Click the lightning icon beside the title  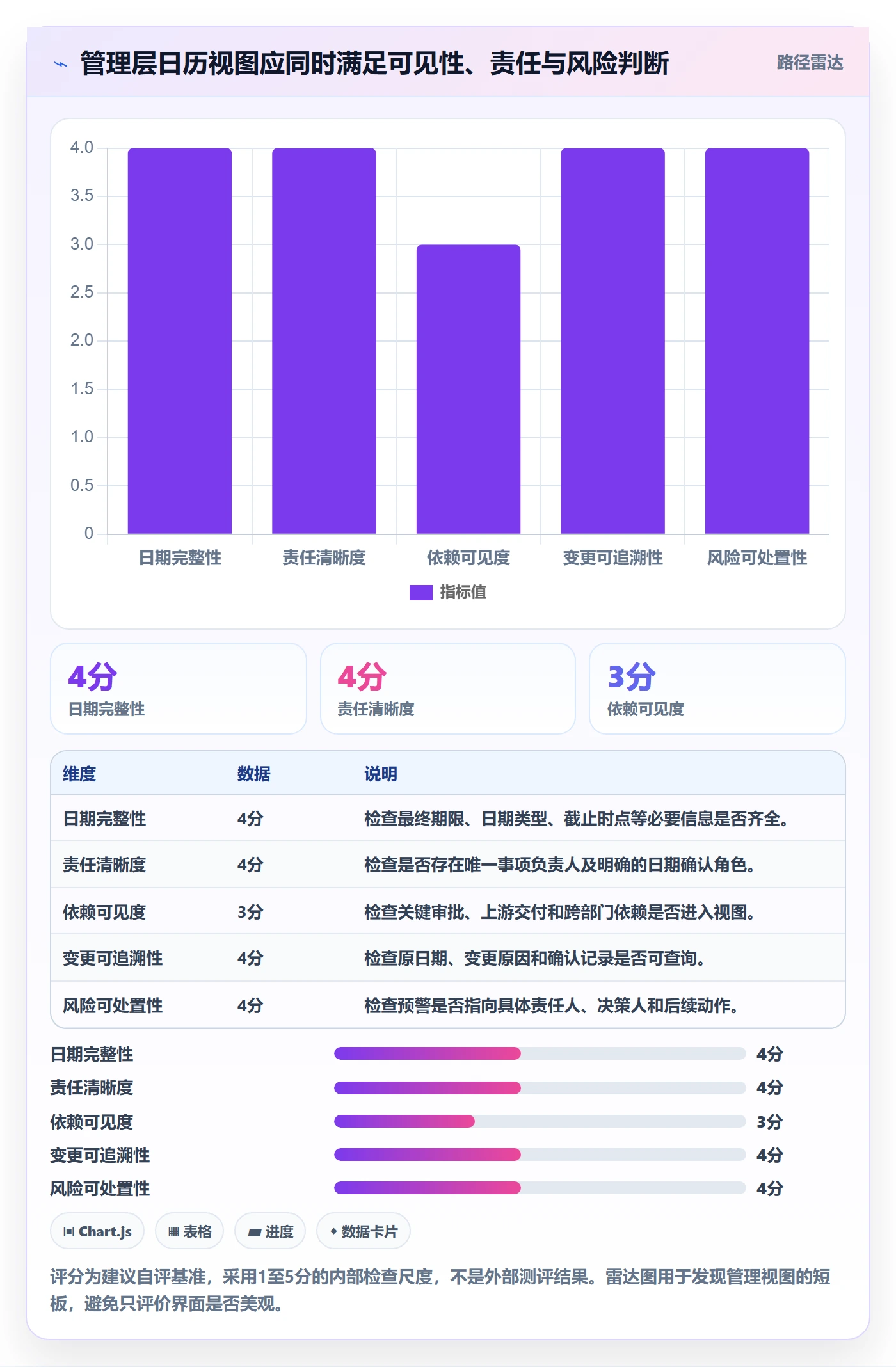(61, 63)
